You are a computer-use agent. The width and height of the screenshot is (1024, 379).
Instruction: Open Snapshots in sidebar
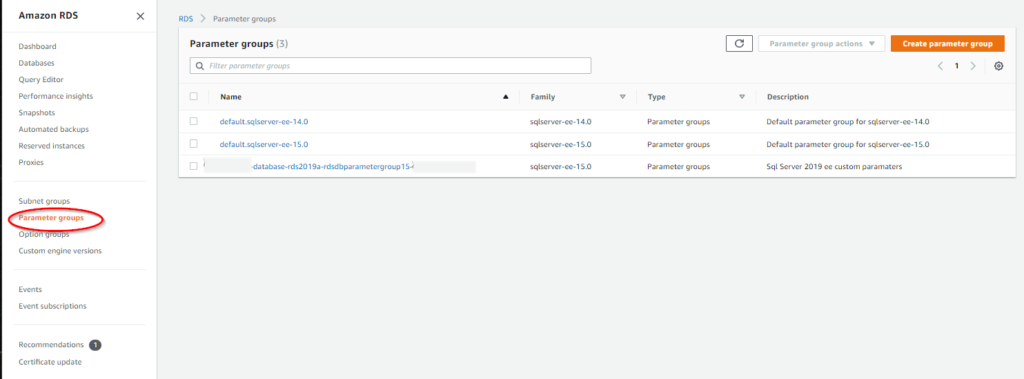click(x=37, y=112)
